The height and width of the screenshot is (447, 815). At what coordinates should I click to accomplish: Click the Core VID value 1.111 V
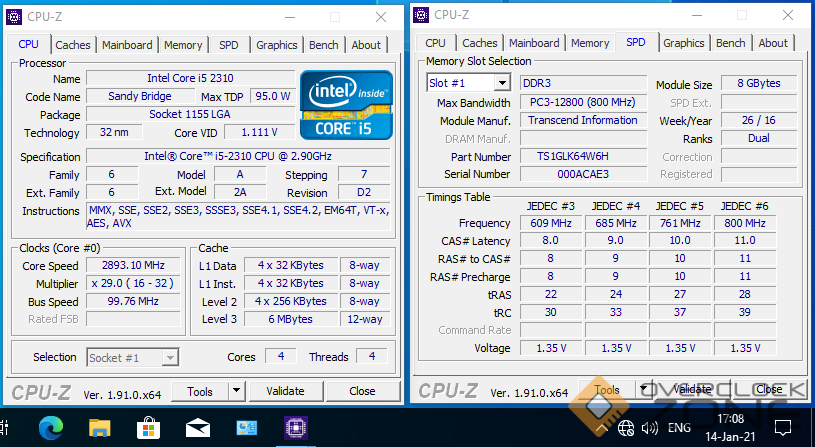point(259,133)
